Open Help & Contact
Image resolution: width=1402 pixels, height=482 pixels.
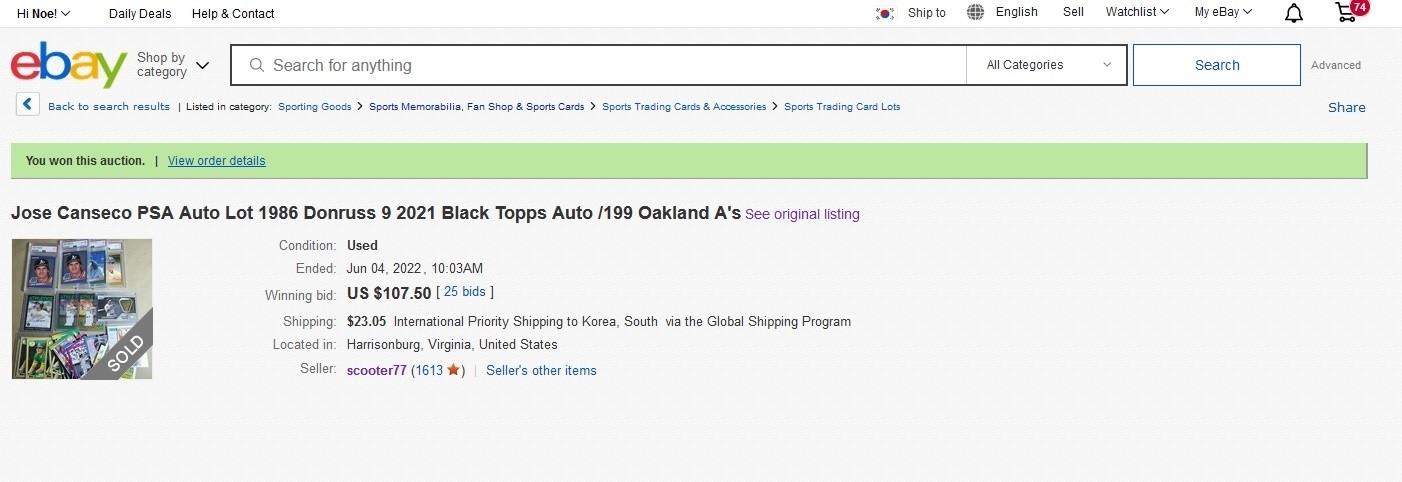pyautogui.click(x=233, y=13)
